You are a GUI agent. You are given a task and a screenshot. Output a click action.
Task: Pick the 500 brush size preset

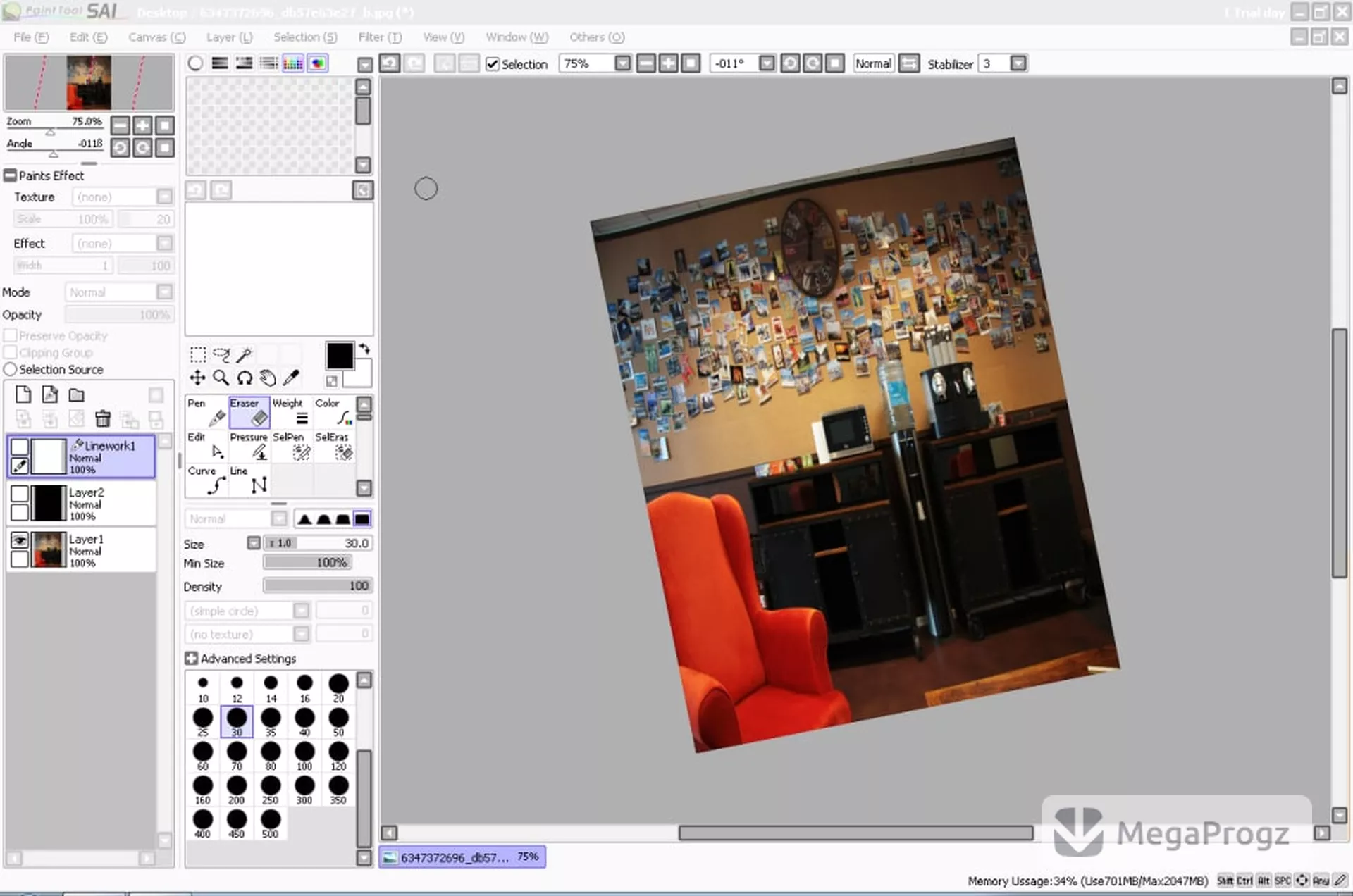point(271,823)
